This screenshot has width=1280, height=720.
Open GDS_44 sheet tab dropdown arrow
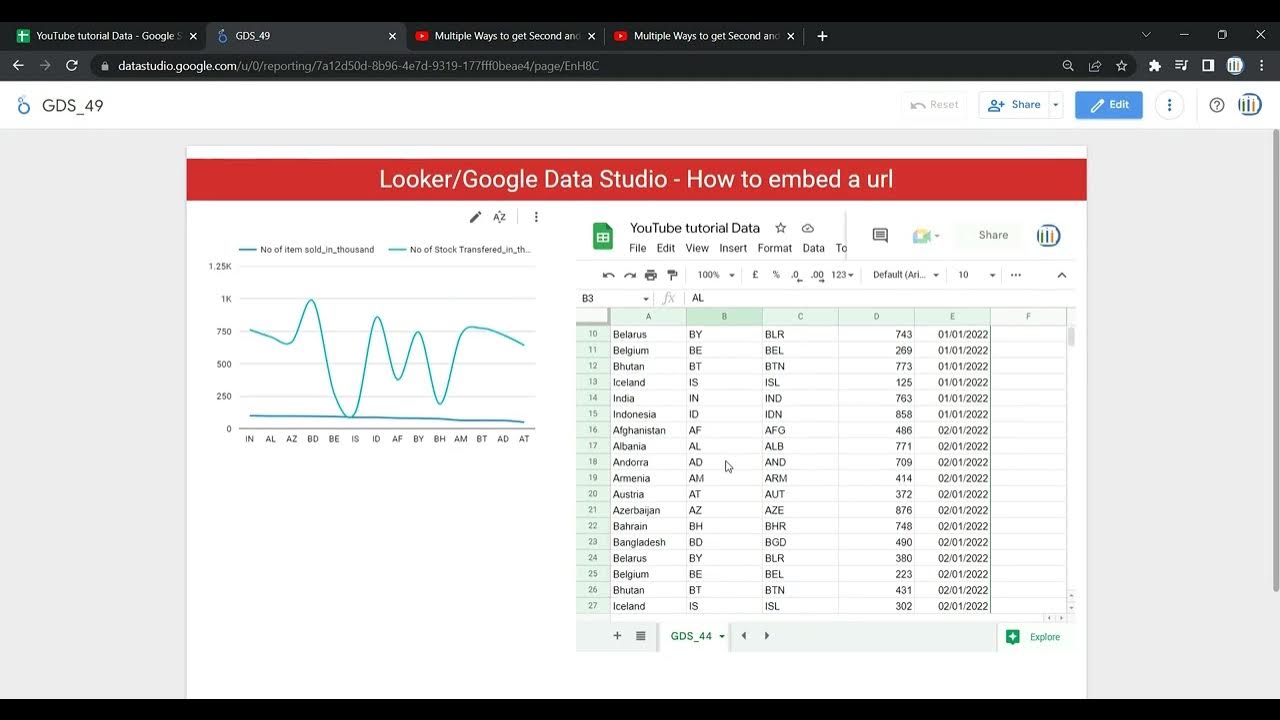click(x=722, y=637)
